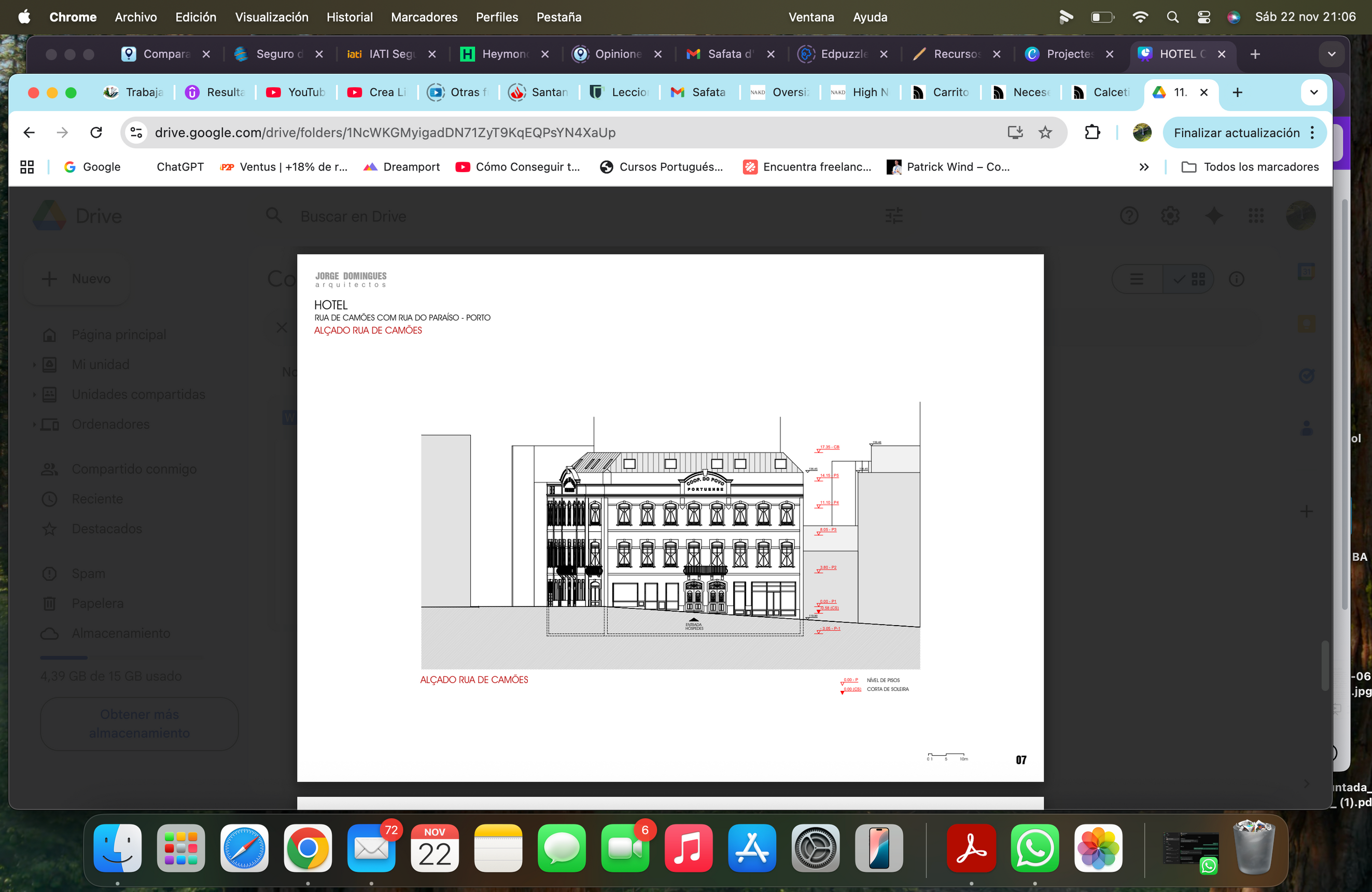Click the Chrome reload page icon
The width and height of the screenshot is (1372, 892).
[x=96, y=133]
